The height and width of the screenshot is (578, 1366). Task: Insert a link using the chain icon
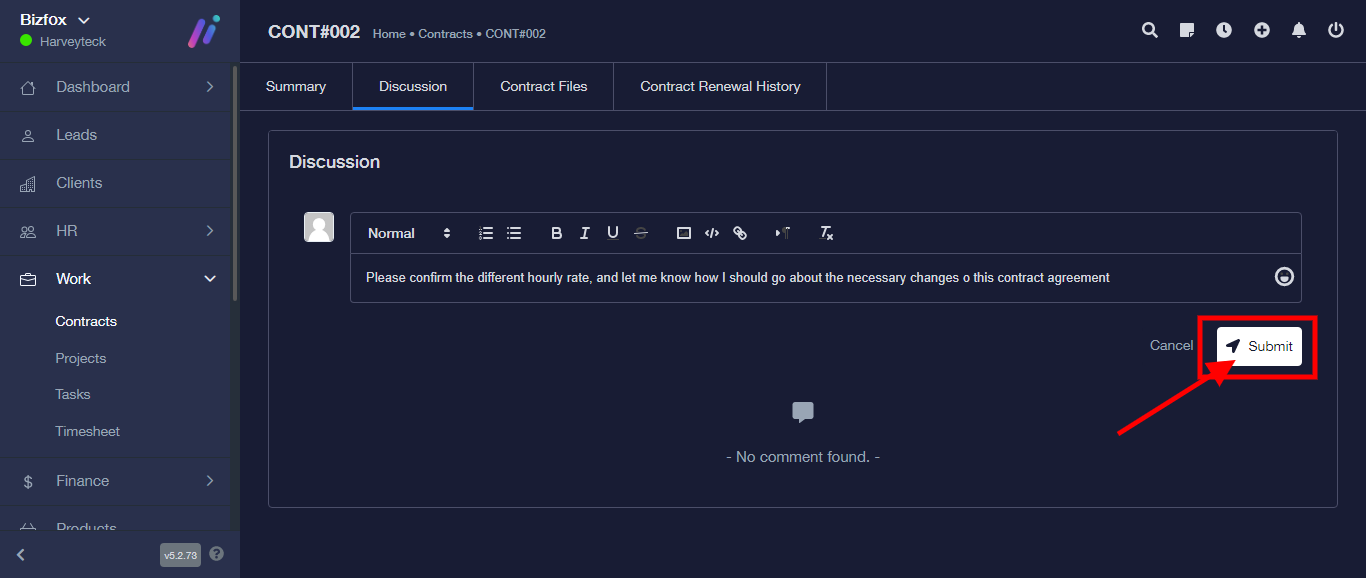[x=740, y=233]
